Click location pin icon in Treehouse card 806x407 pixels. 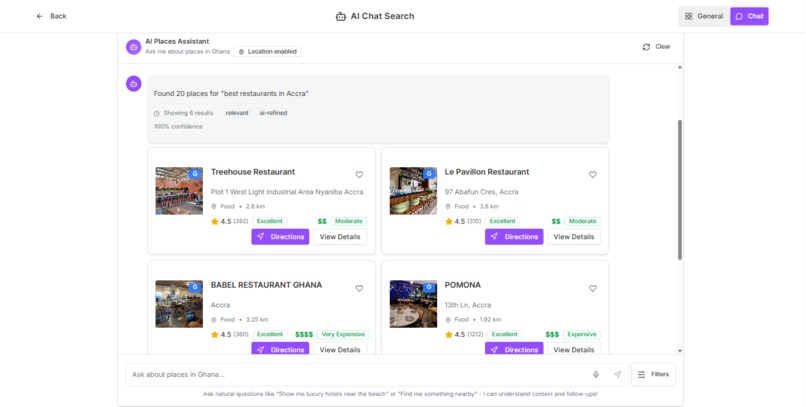tap(214, 207)
